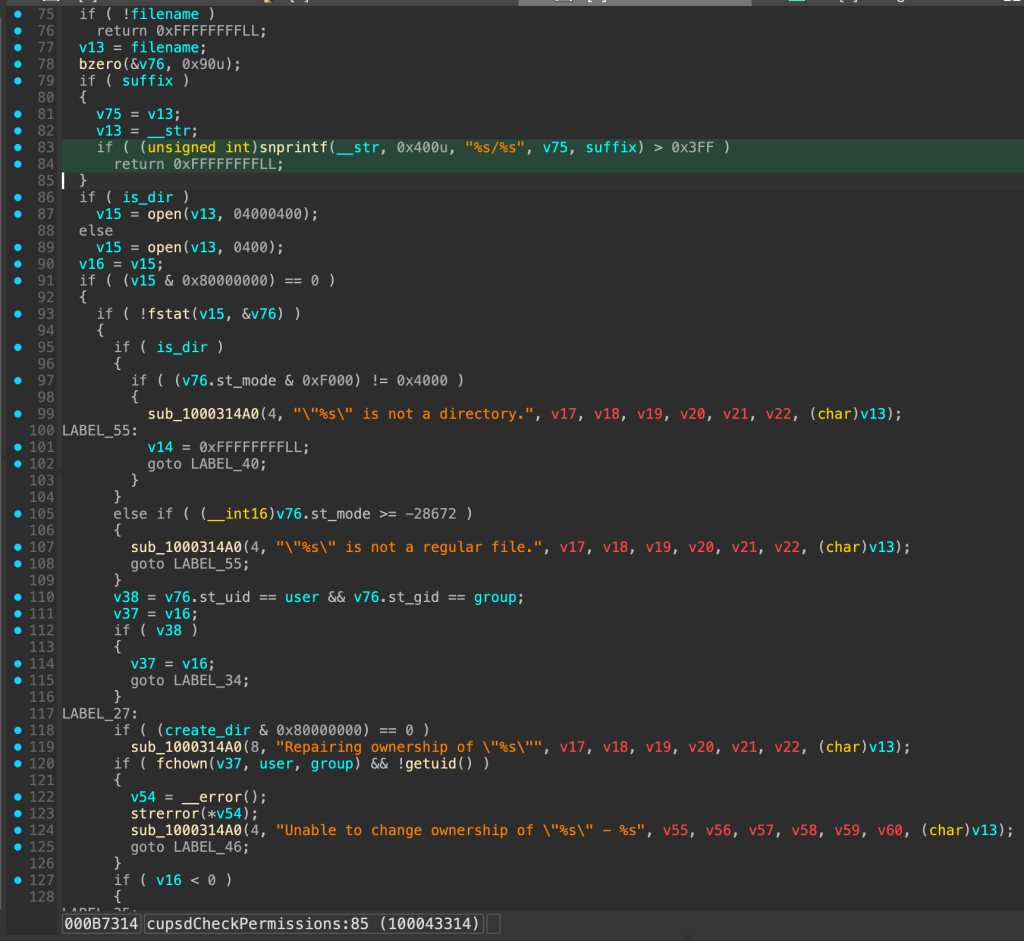1024x941 pixels.
Task: Click the blue dot marker on line 124
Action: click(18, 830)
